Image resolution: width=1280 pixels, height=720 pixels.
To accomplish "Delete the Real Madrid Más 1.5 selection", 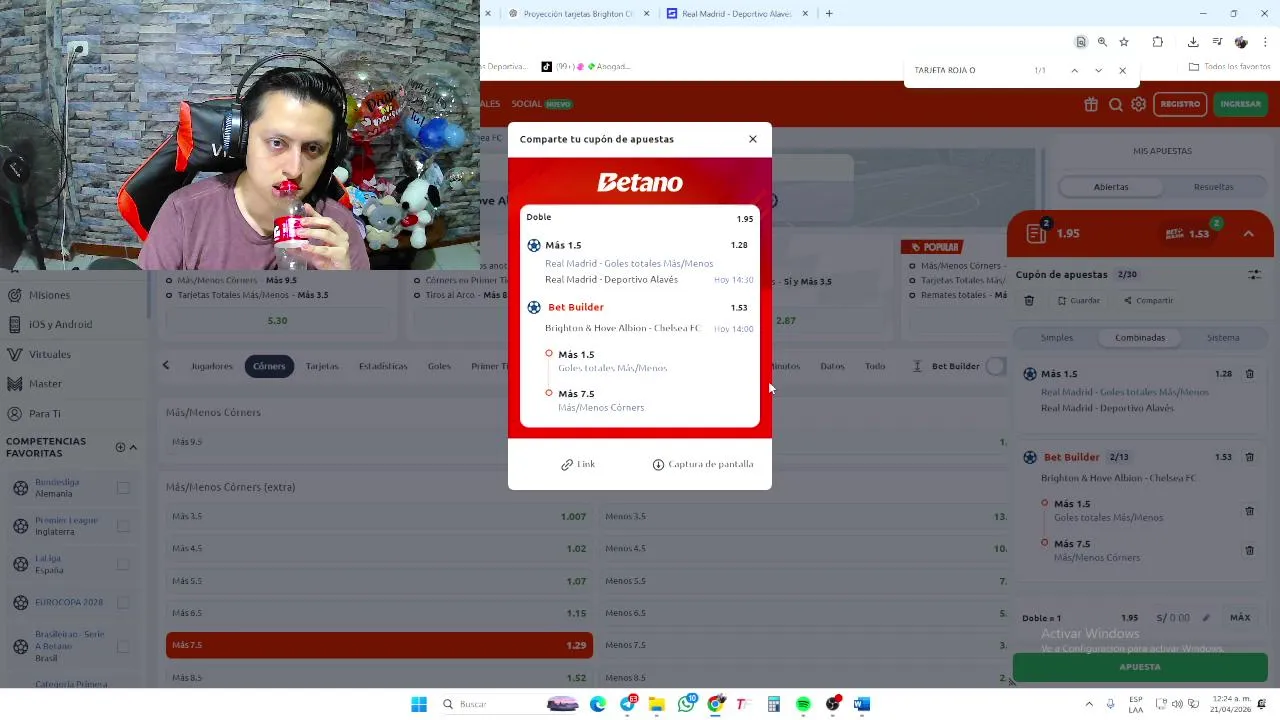I will coord(1249,374).
